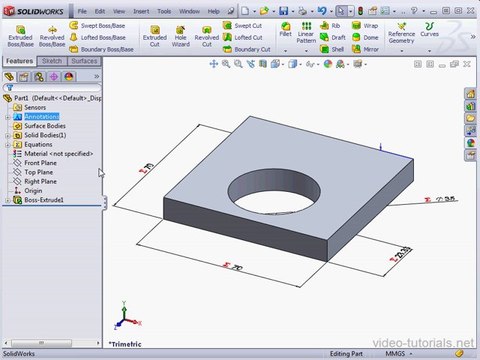Choose Lofted Boss/Base feature

click(97, 38)
